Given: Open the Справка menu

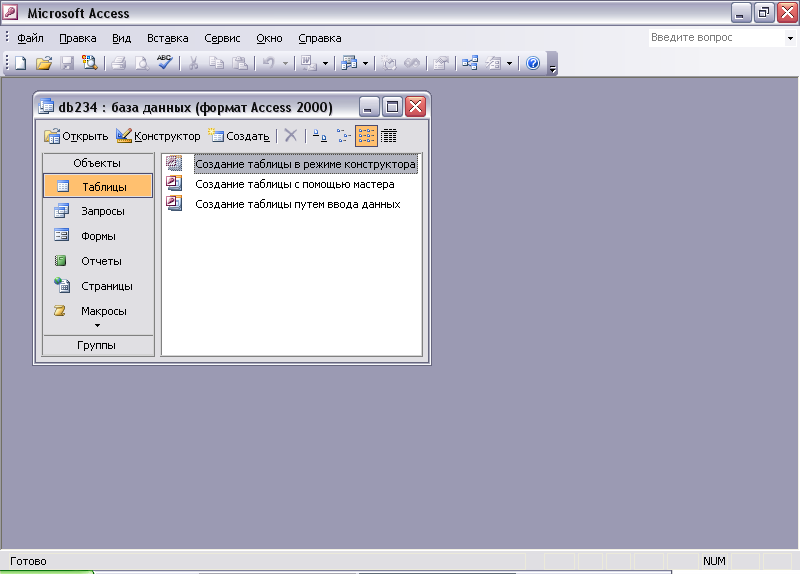Looking at the screenshot, I should point(319,38).
